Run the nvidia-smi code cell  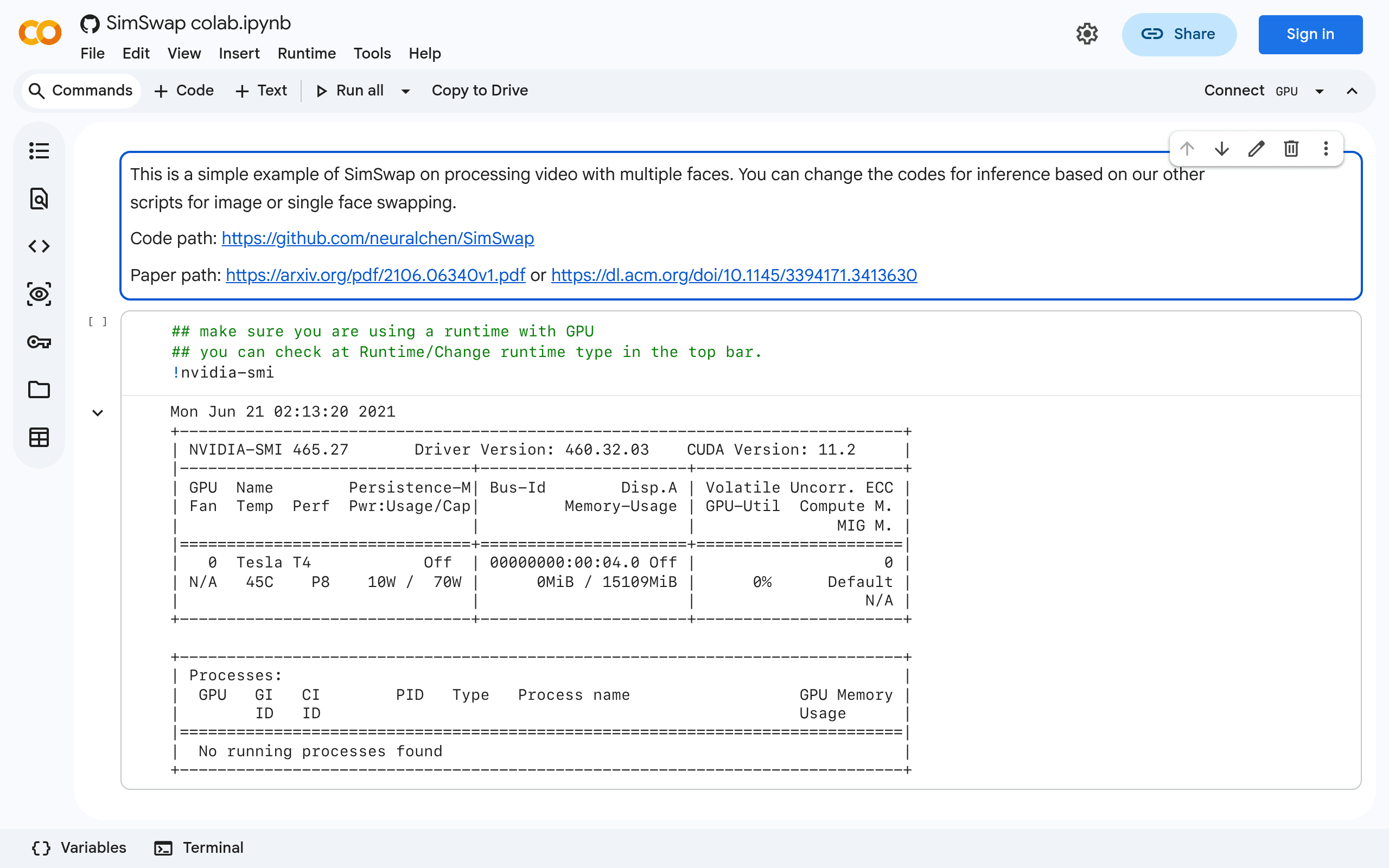98,322
